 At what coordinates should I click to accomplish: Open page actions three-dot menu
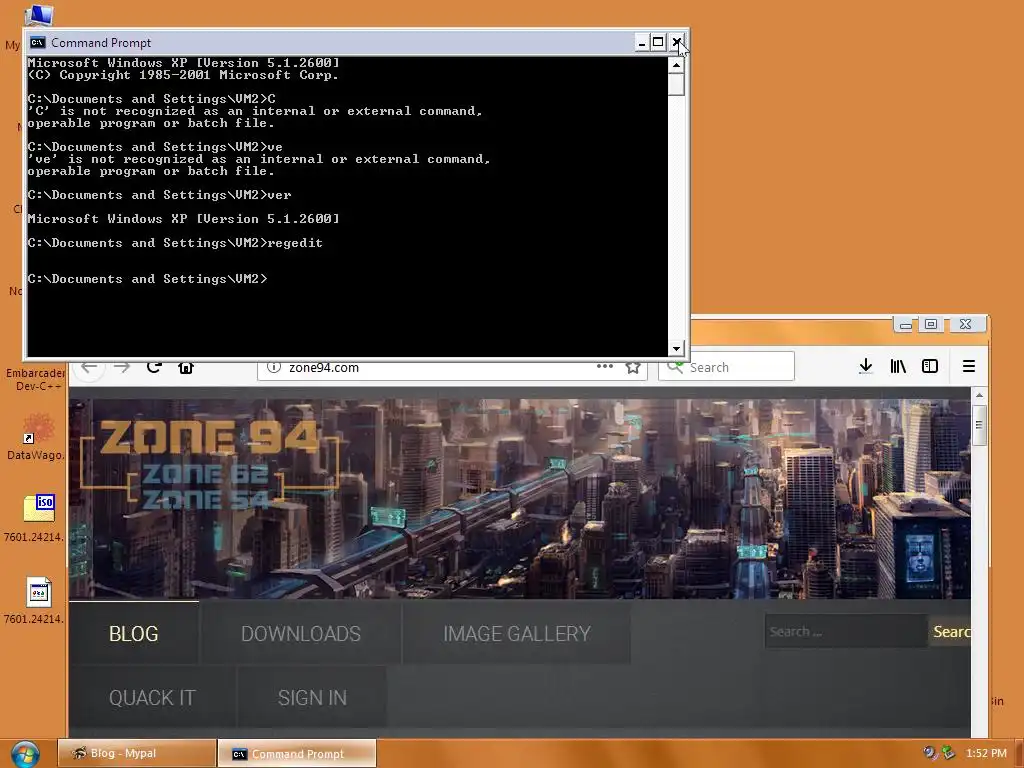tap(605, 366)
